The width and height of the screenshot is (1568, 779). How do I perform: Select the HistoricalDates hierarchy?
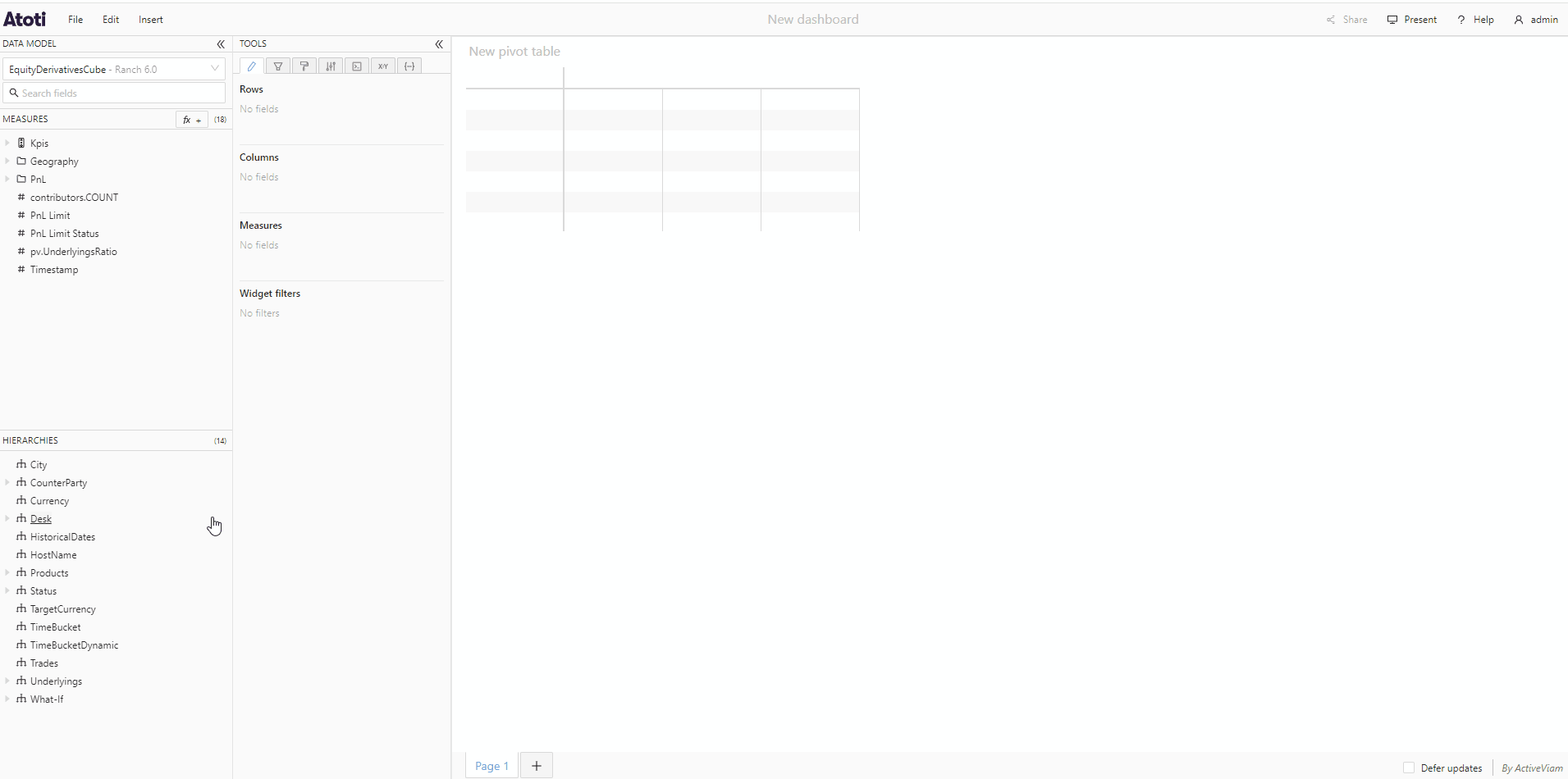(62, 537)
